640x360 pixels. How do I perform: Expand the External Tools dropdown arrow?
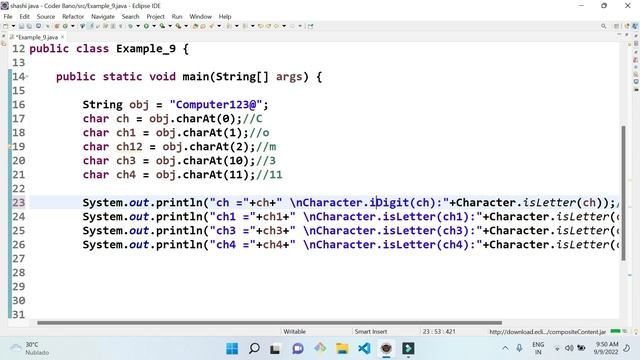(x=186, y=26)
